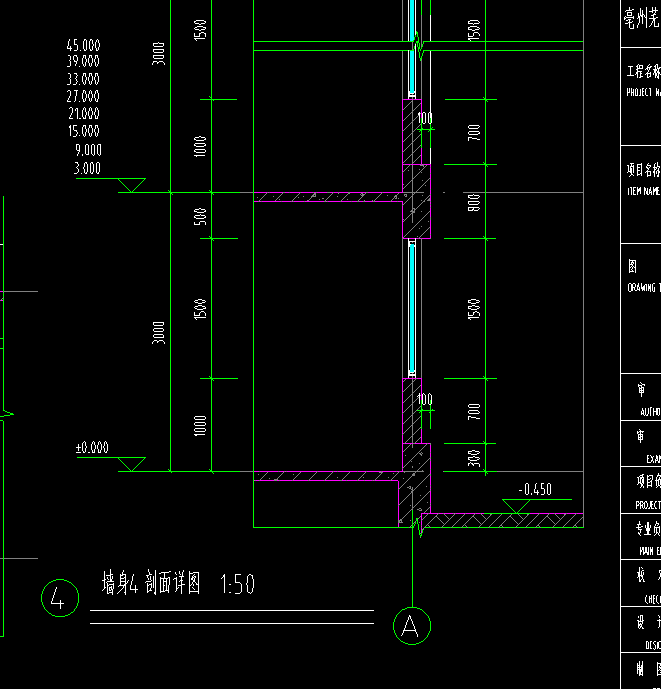Pick the break line symbol above axis A
The height and width of the screenshot is (689, 661).
click(418, 526)
